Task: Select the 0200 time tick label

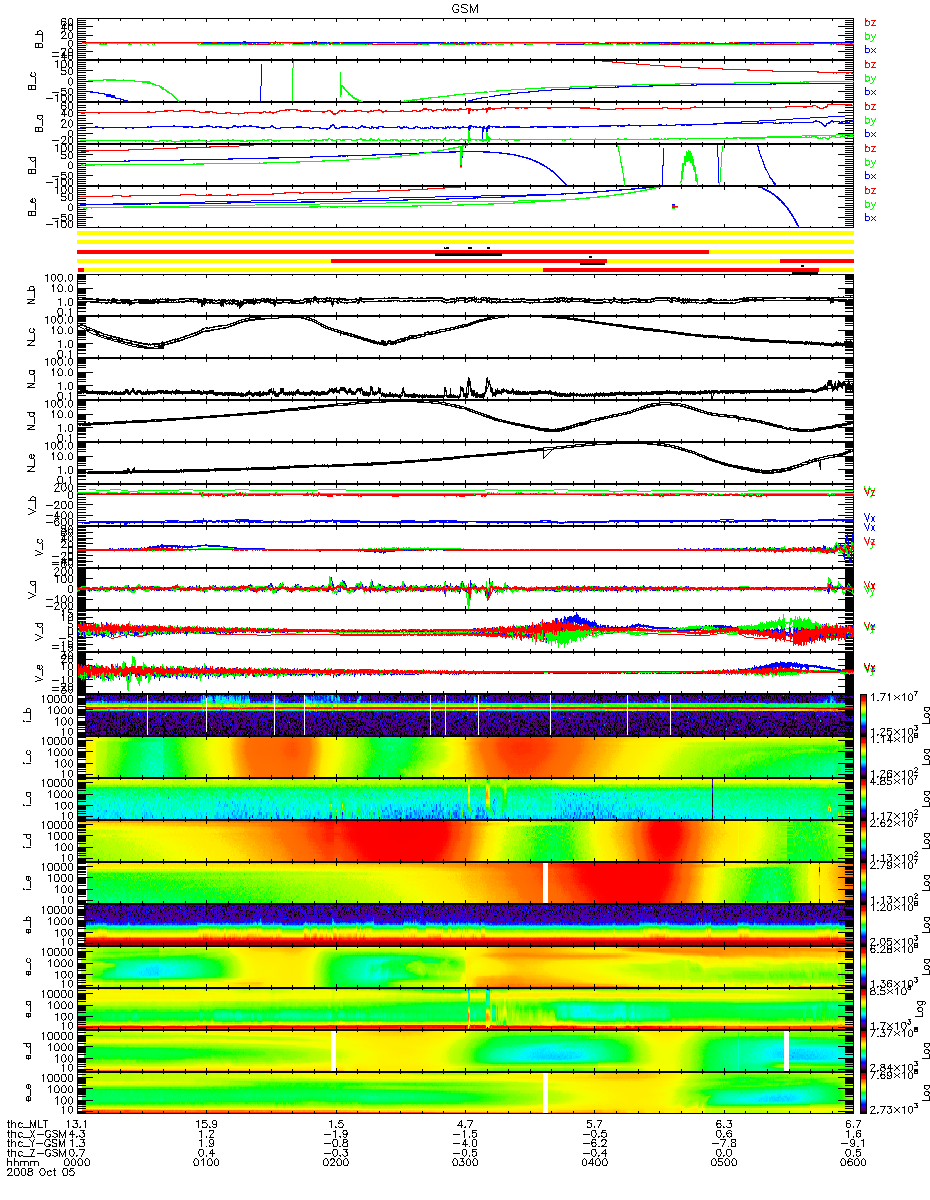Action: tap(336, 1163)
